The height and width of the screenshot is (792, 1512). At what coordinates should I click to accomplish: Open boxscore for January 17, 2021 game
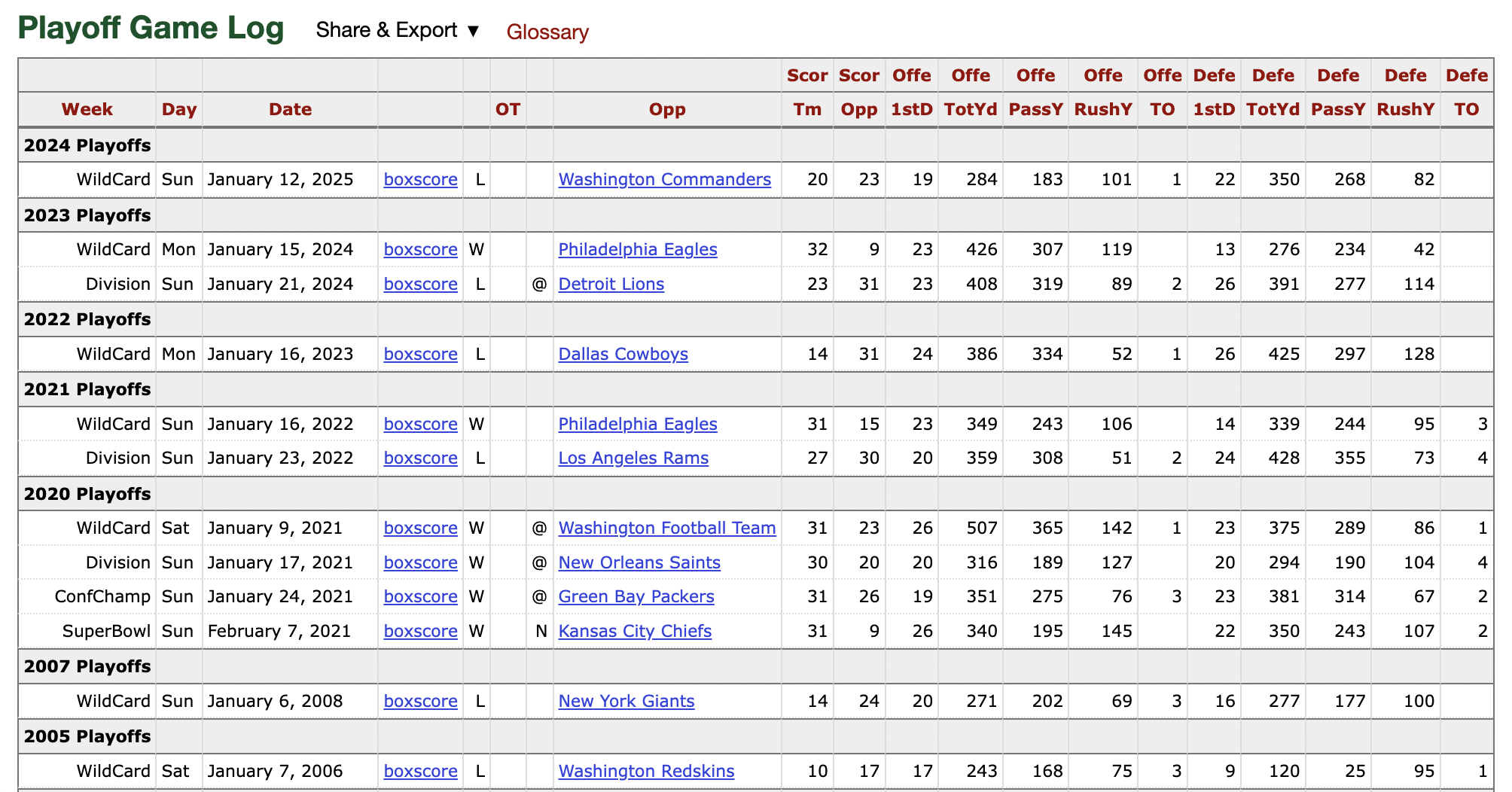(x=420, y=562)
